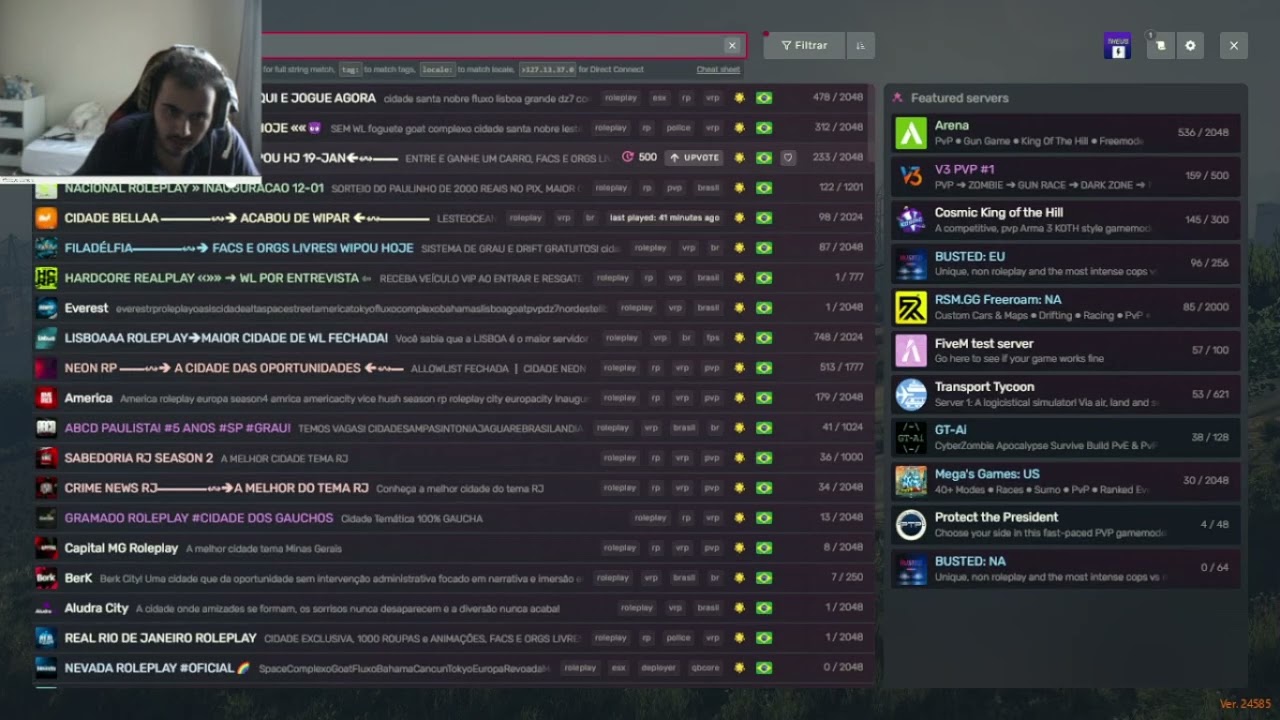Click ABCD PAULISTA server icon

46,428
